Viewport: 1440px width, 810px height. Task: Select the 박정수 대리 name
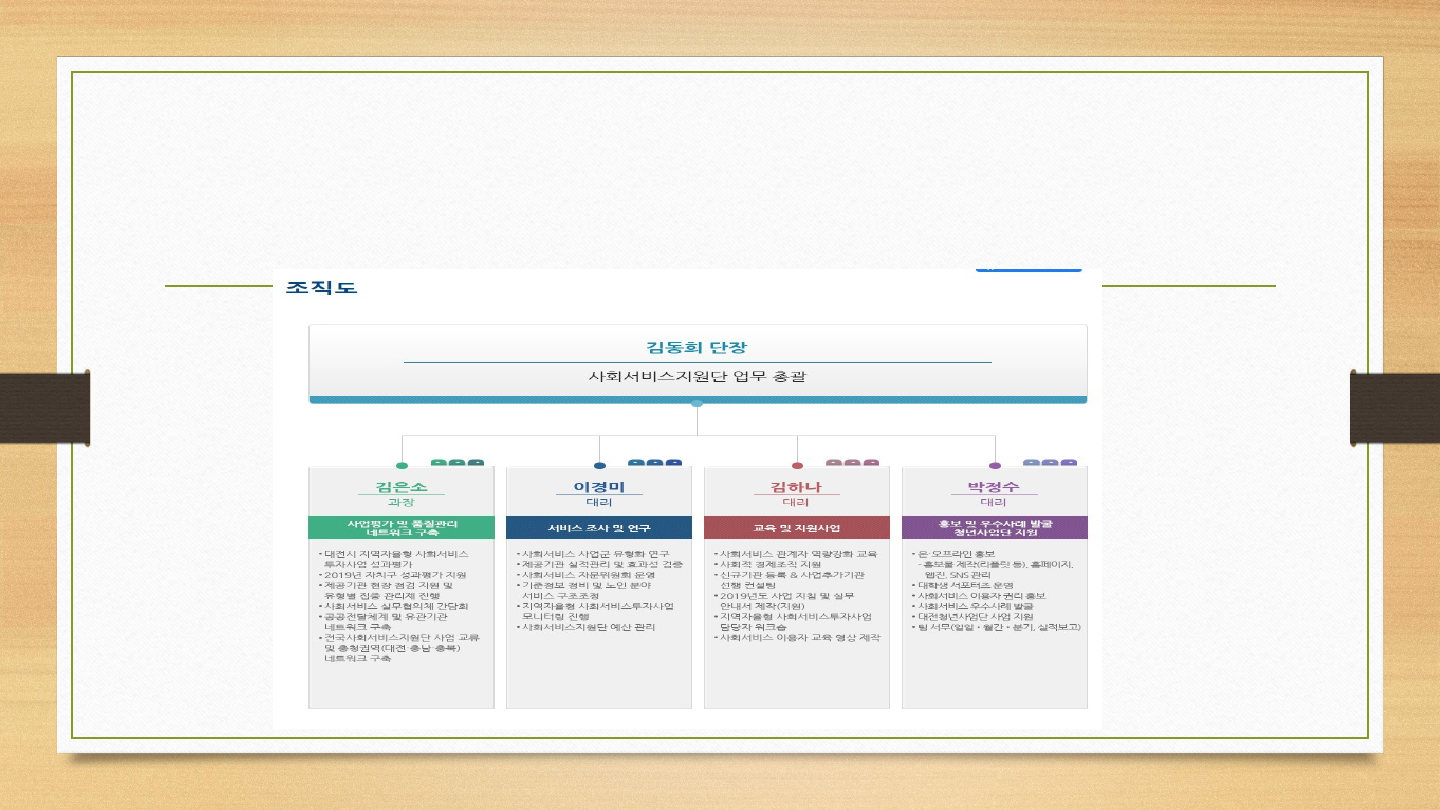point(994,488)
